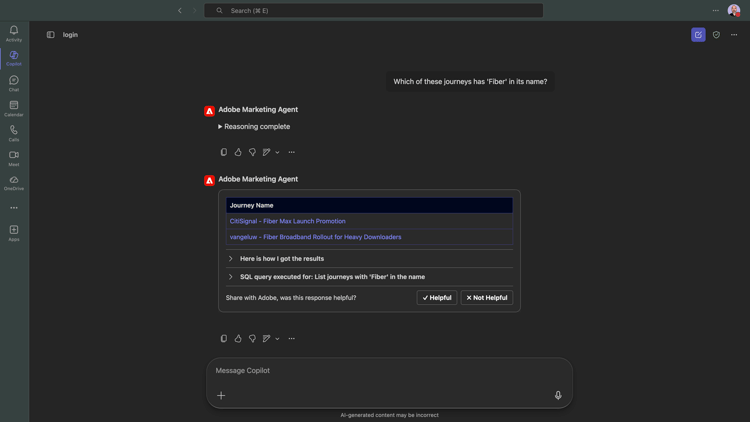Open the Chat section
The image size is (750, 422).
[x=14, y=83]
